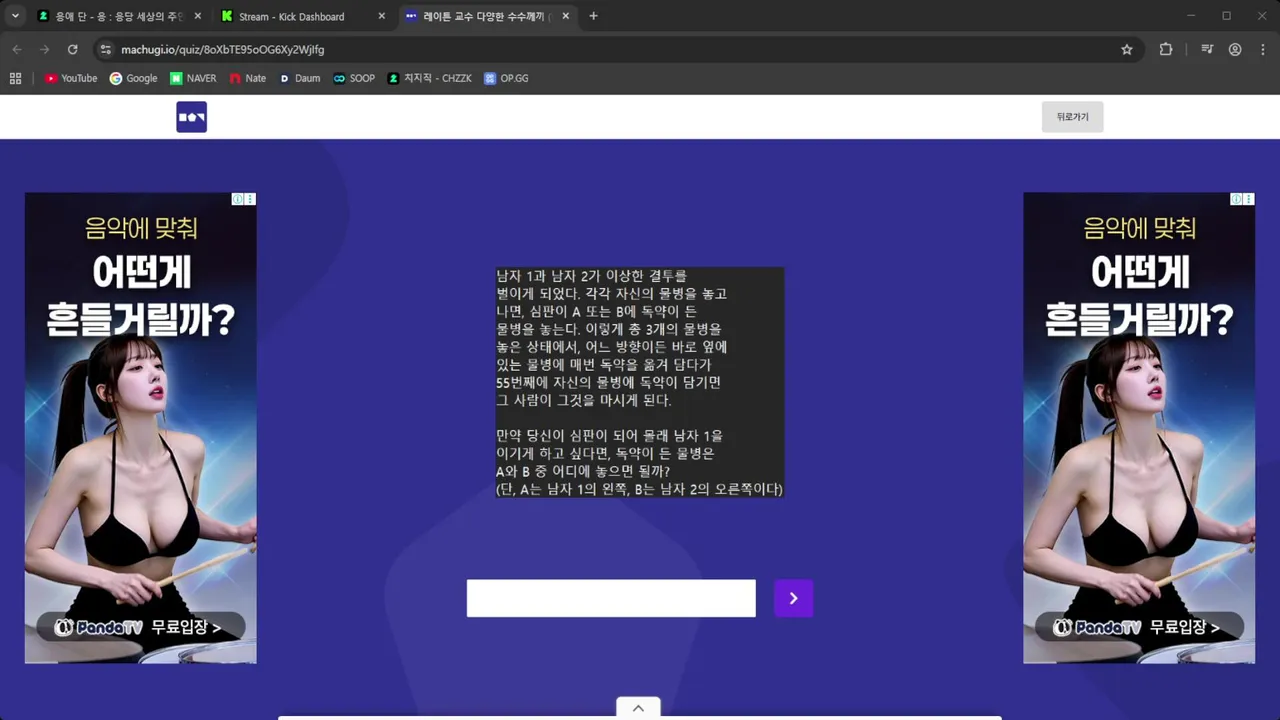Go forward in browser history
This screenshot has height=720, width=1280.
click(x=44, y=49)
